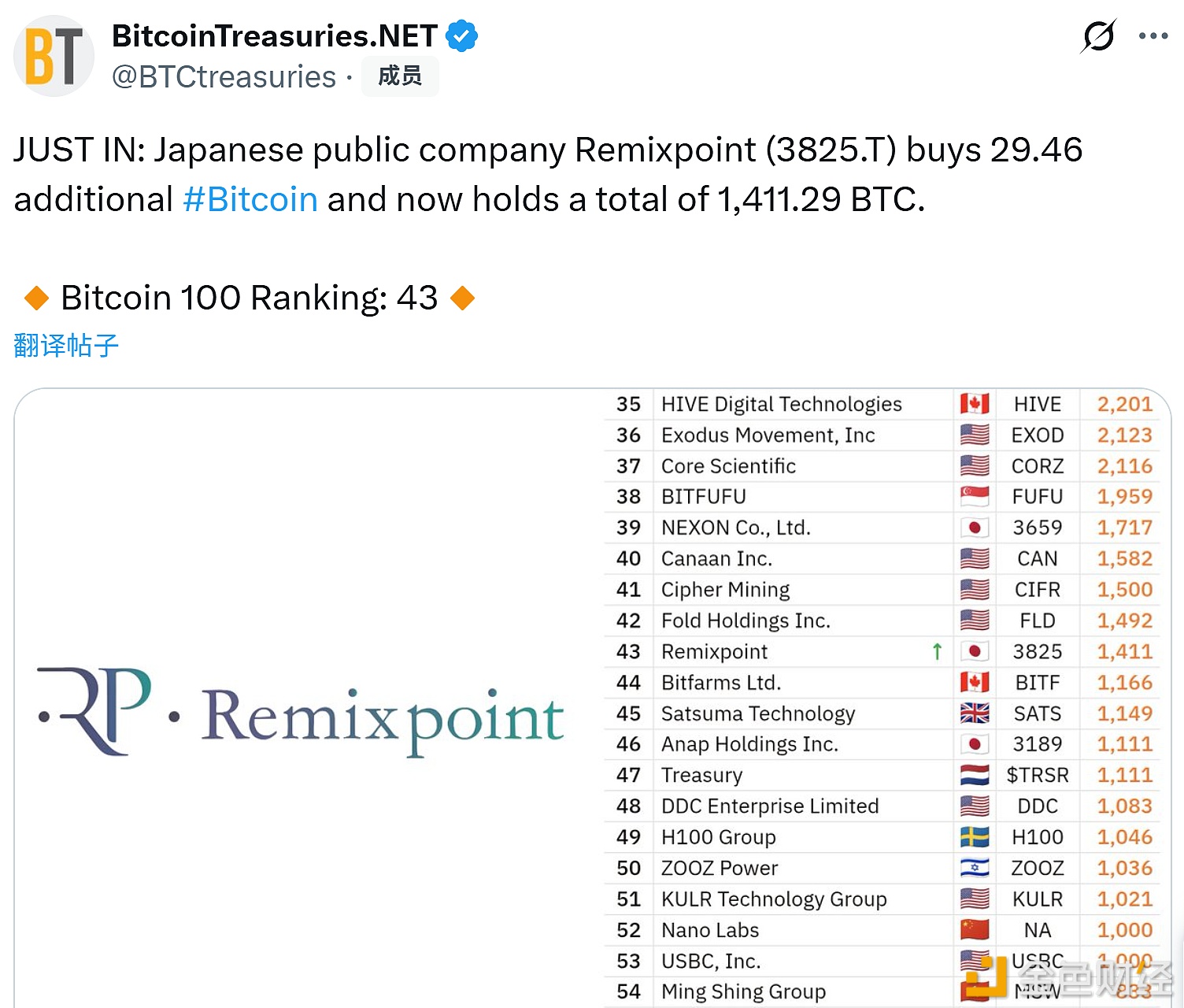Select the Fold Holdings Inc. row ranked 42
The width and height of the screenshot is (1184, 1008).
tap(746, 621)
